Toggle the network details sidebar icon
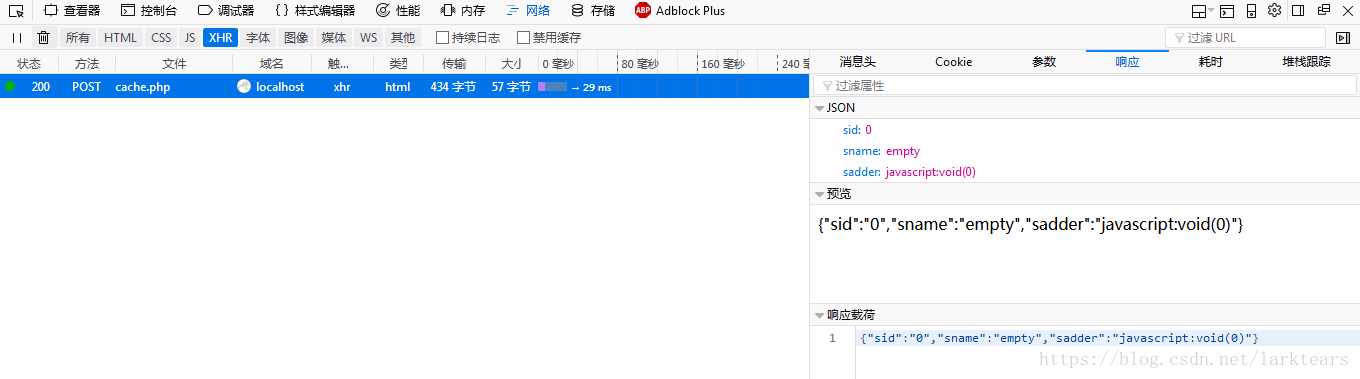 1342,38
